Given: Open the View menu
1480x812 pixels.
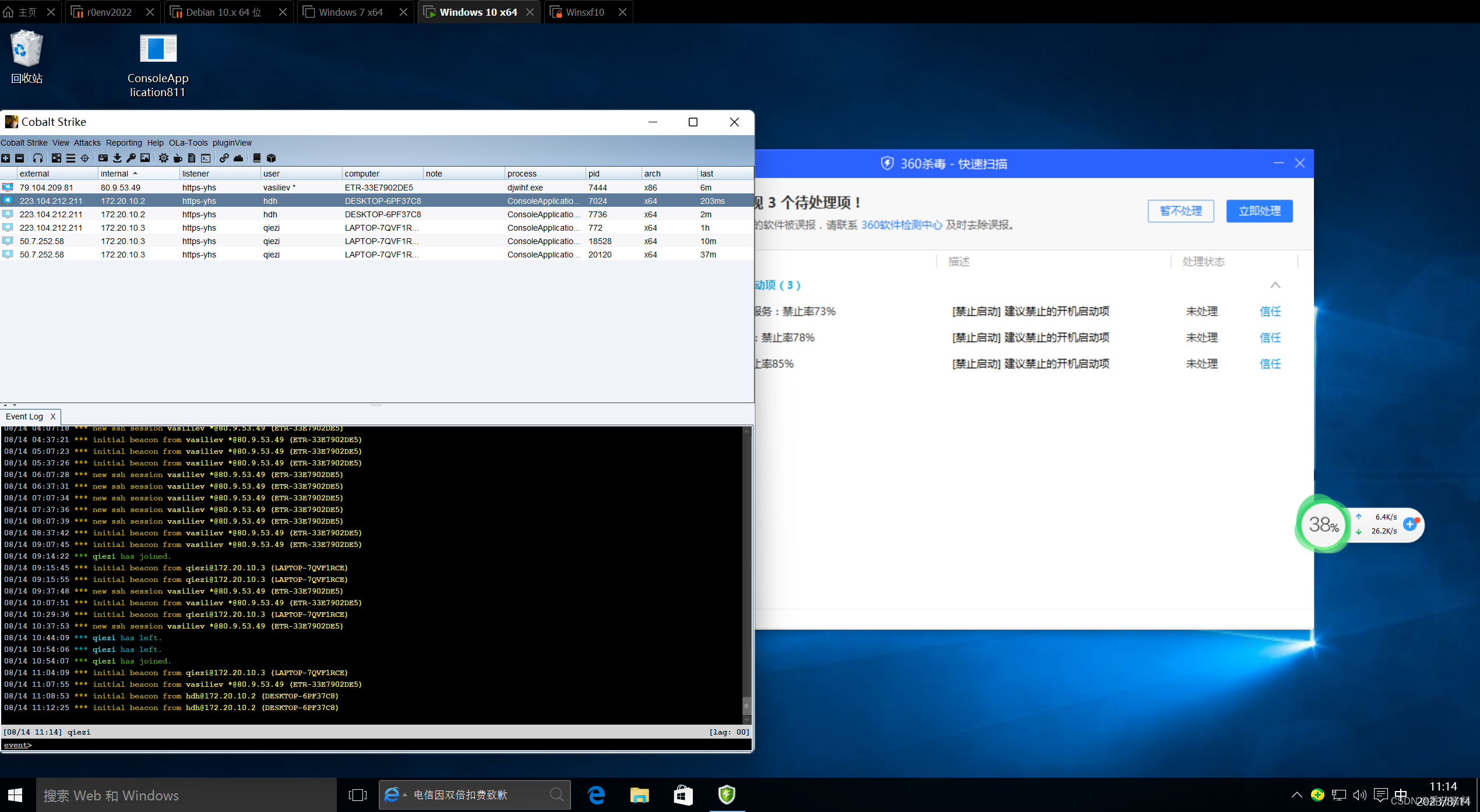Looking at the screenshot, I should (x=61, y=143).
